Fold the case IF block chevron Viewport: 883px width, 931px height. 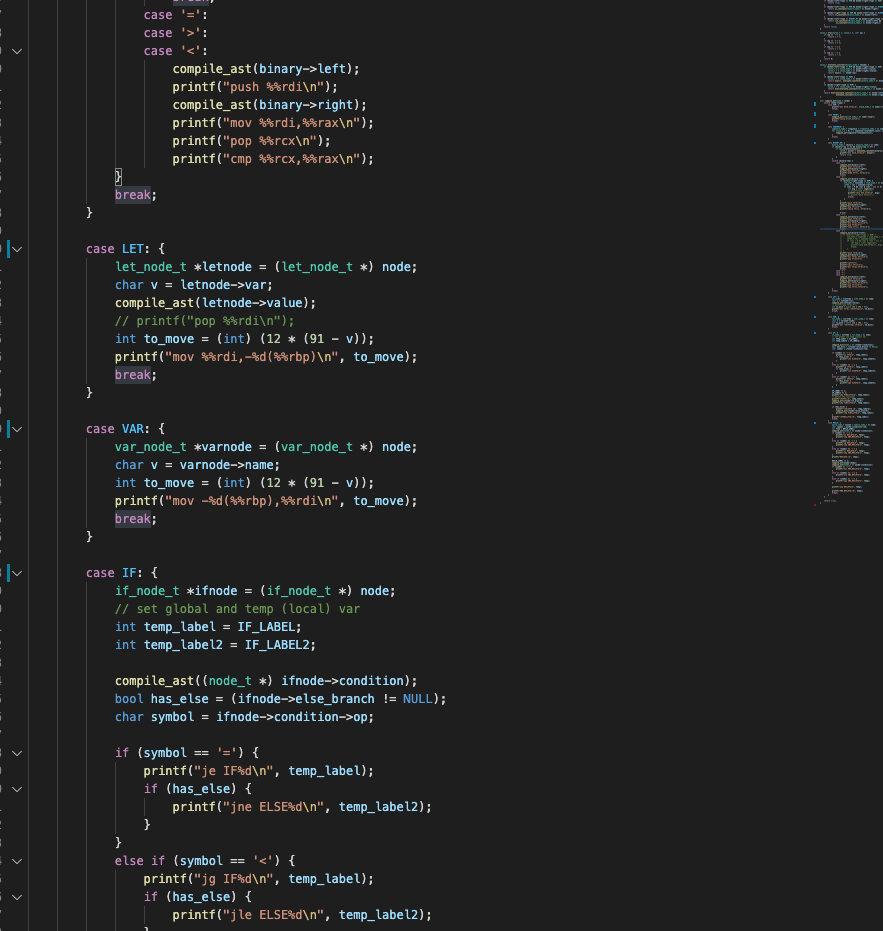(x=17, y=573)
